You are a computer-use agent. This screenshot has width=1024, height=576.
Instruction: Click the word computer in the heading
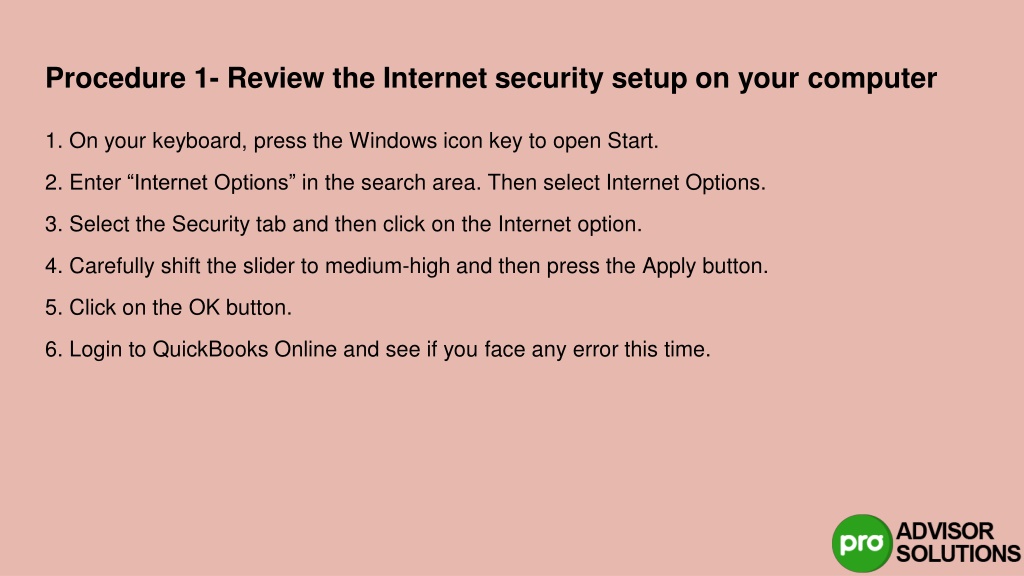click(872, 80)
